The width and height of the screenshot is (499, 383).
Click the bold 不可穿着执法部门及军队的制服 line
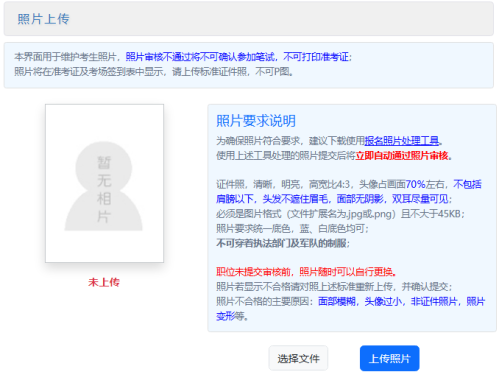[x=283, y=243]
